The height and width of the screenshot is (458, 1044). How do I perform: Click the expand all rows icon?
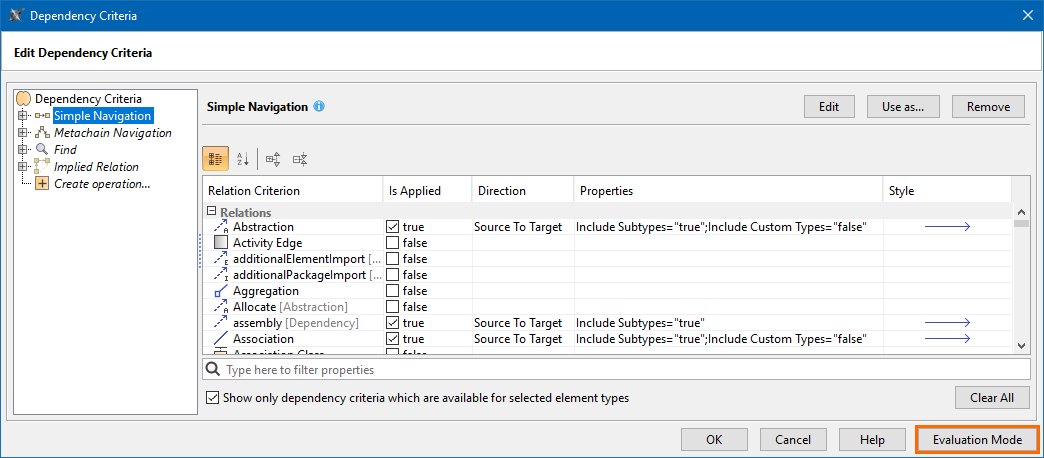pos(273,159)
